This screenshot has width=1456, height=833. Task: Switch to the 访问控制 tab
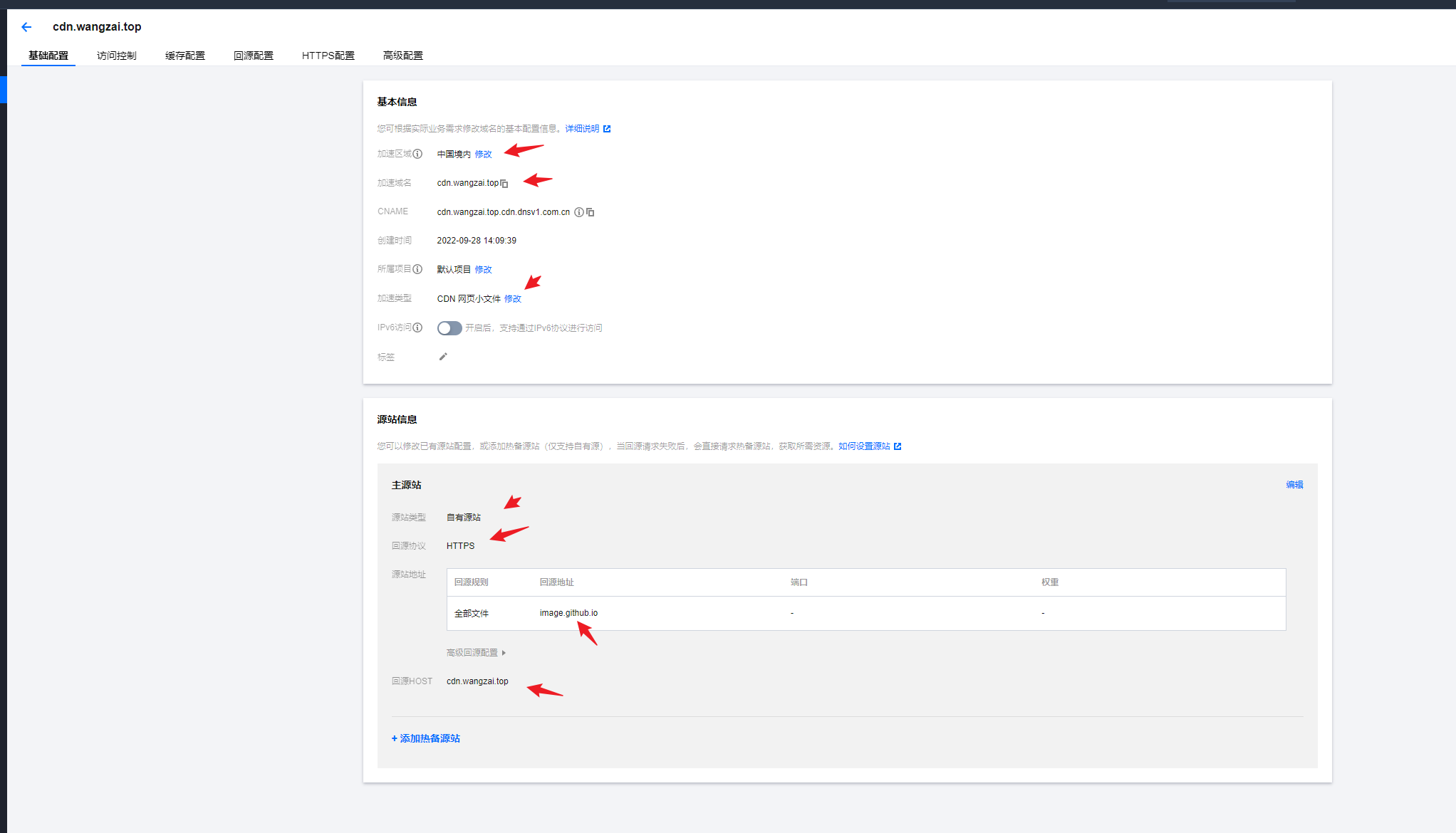click(x=116, y=56)
